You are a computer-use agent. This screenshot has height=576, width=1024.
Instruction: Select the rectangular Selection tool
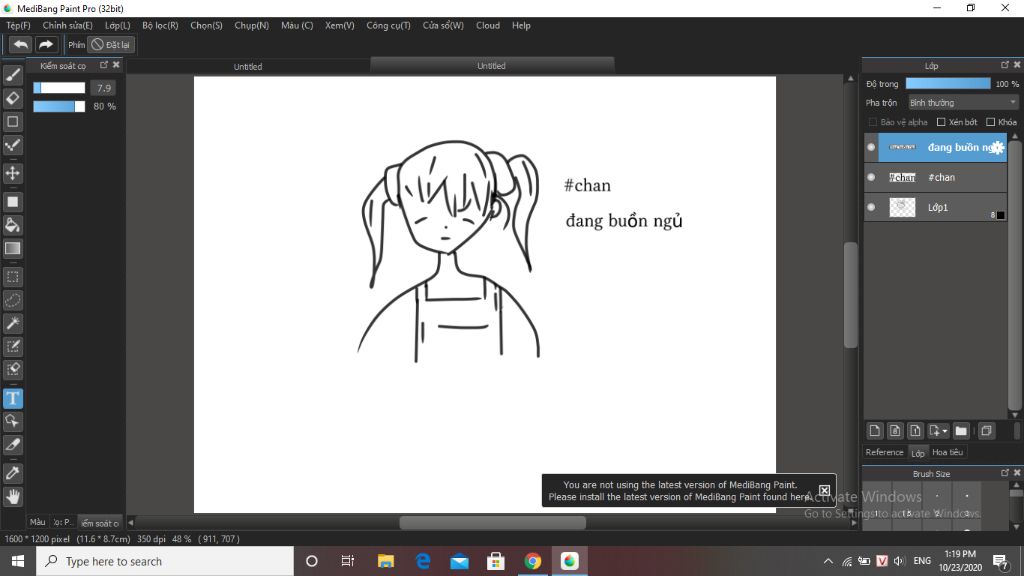coord(12,277)
